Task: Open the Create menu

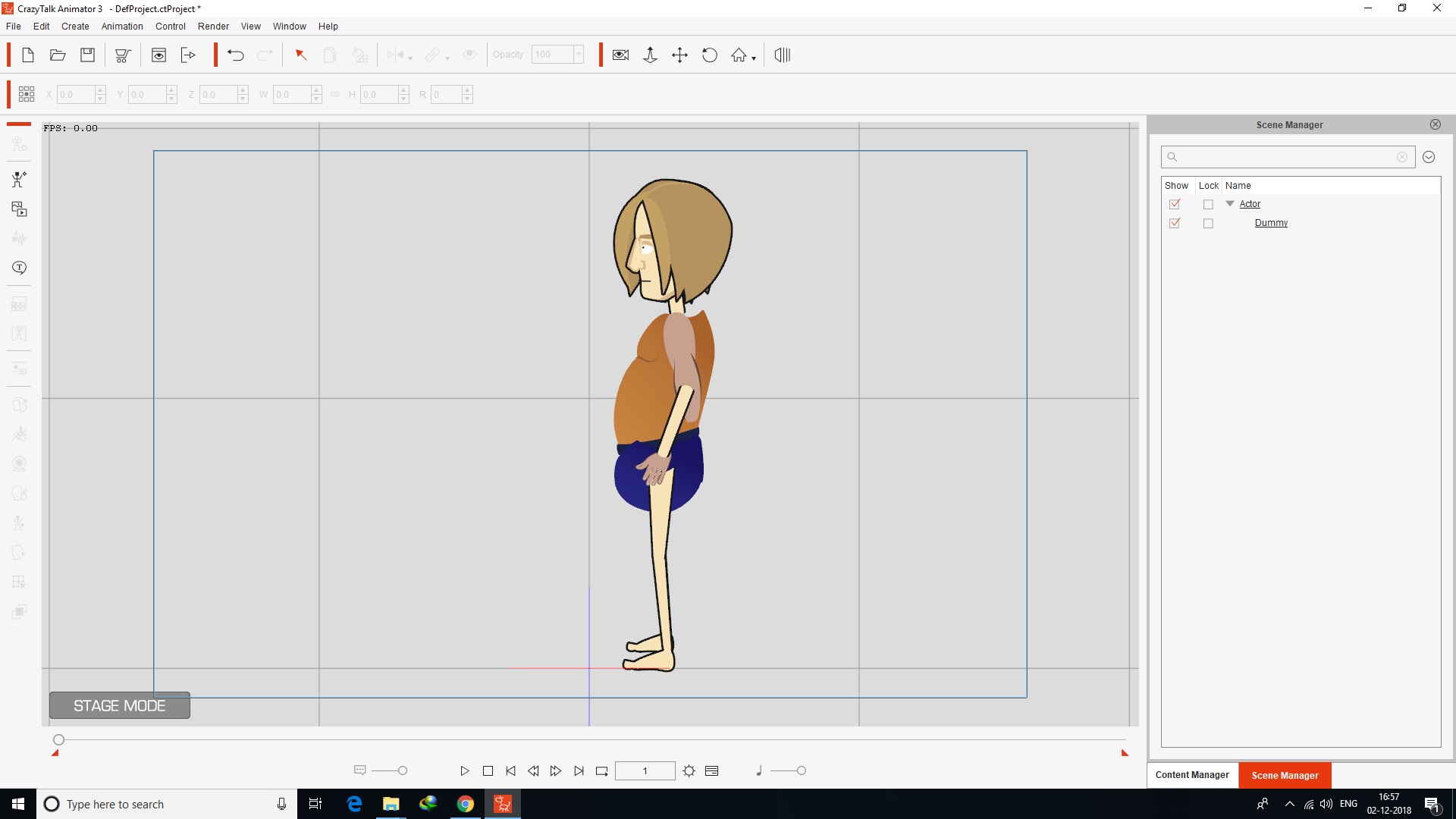Action: coord(75,26)
